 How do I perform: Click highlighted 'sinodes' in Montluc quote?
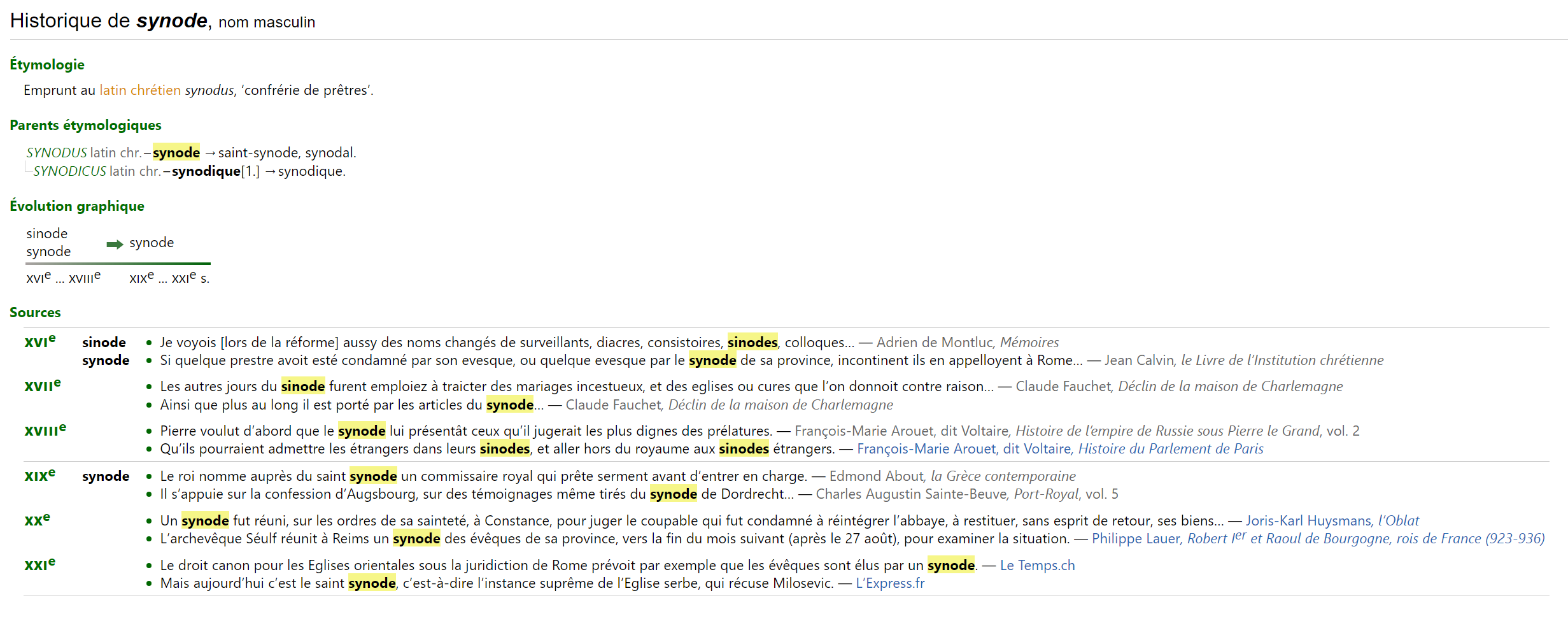point(752,343)
